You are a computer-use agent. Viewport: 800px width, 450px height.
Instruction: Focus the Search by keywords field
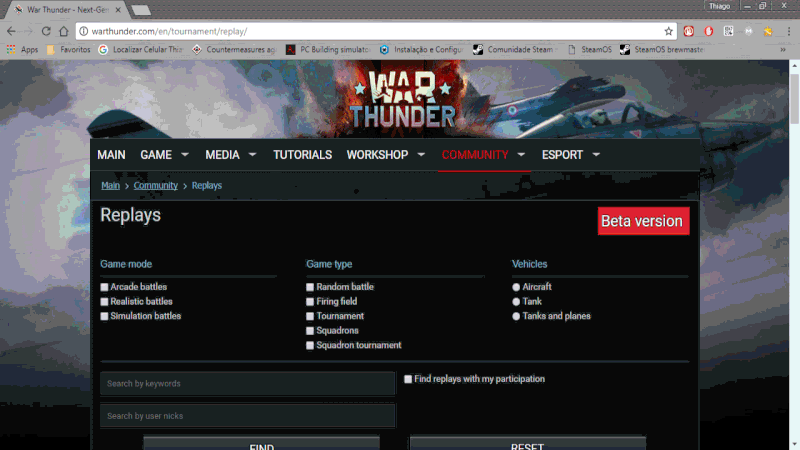point(247,384)
